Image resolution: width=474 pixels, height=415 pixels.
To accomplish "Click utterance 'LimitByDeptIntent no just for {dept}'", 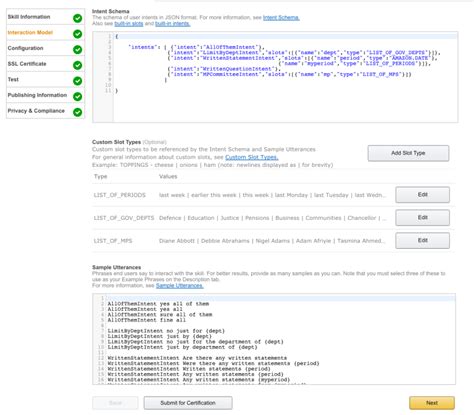I will tap(166, 331).
